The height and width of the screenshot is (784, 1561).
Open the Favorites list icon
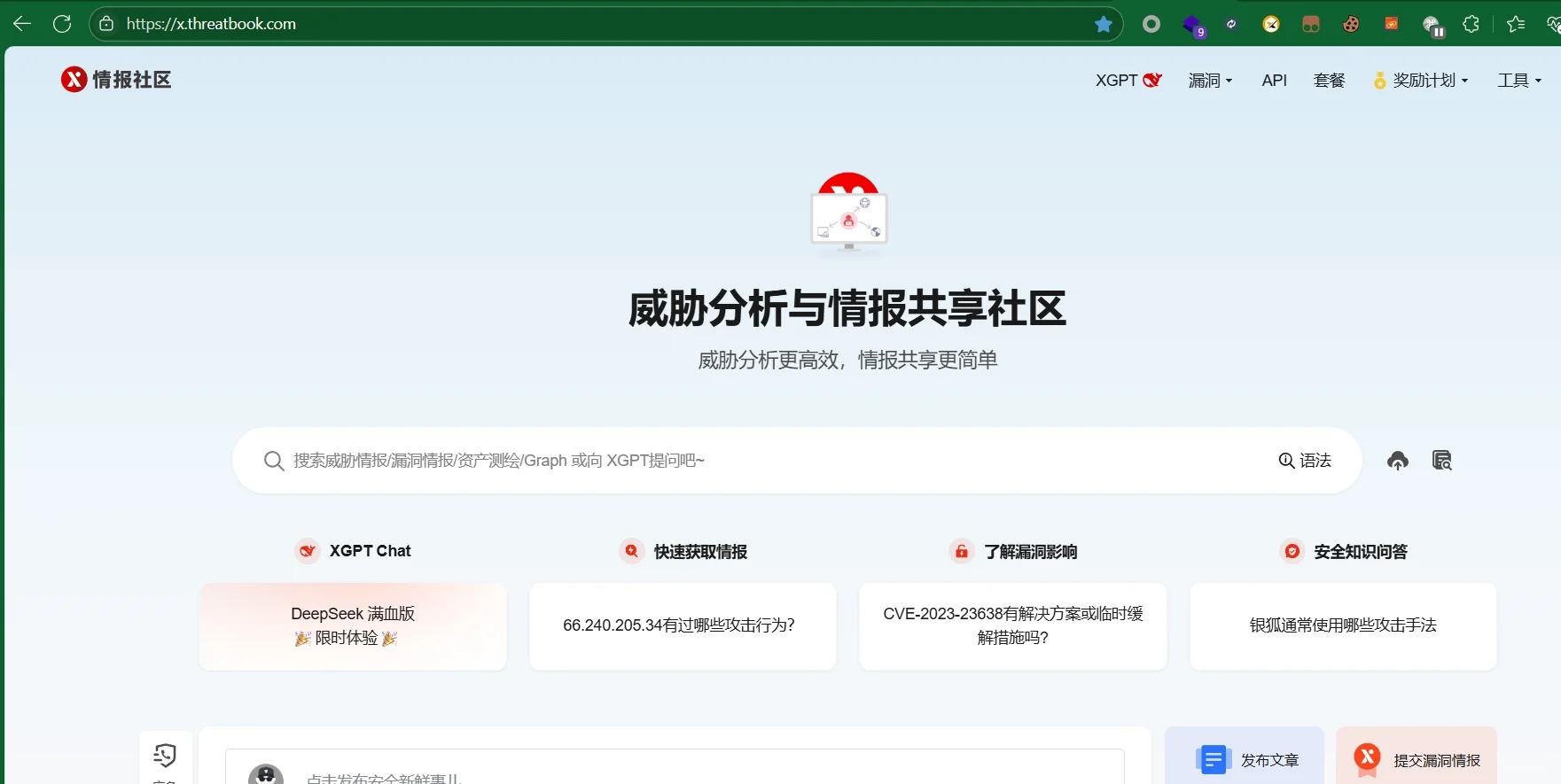(1516, 24)
